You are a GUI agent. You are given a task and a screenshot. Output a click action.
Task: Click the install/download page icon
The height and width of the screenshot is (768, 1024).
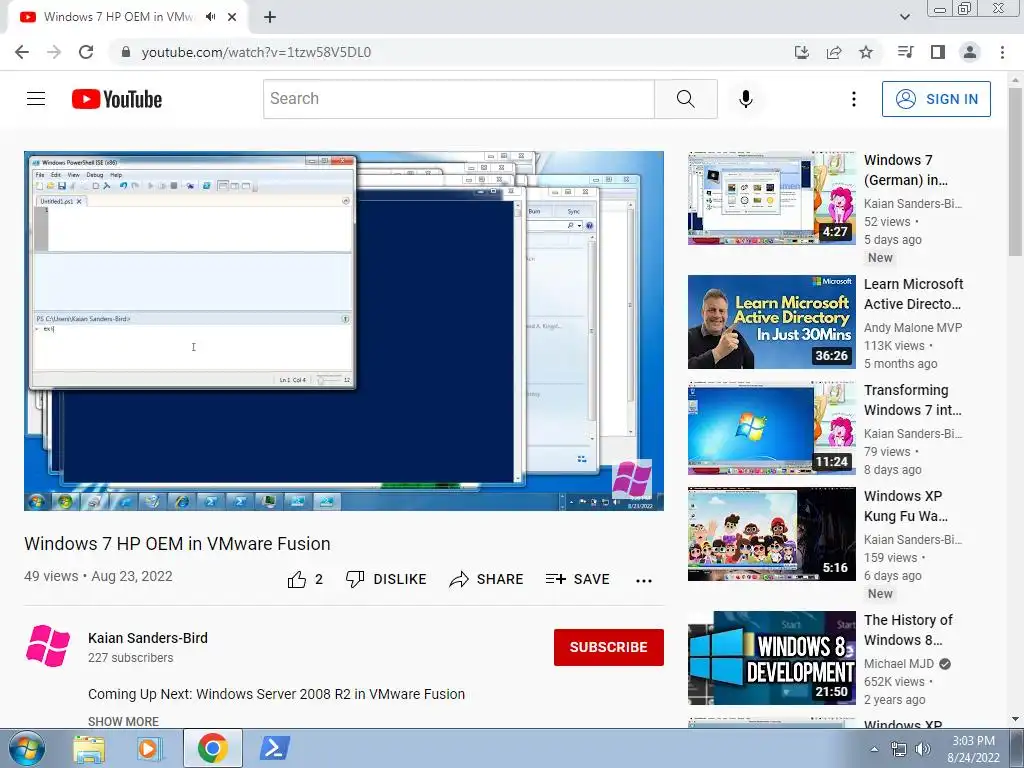pyautogui.click(x=802, y=52)
